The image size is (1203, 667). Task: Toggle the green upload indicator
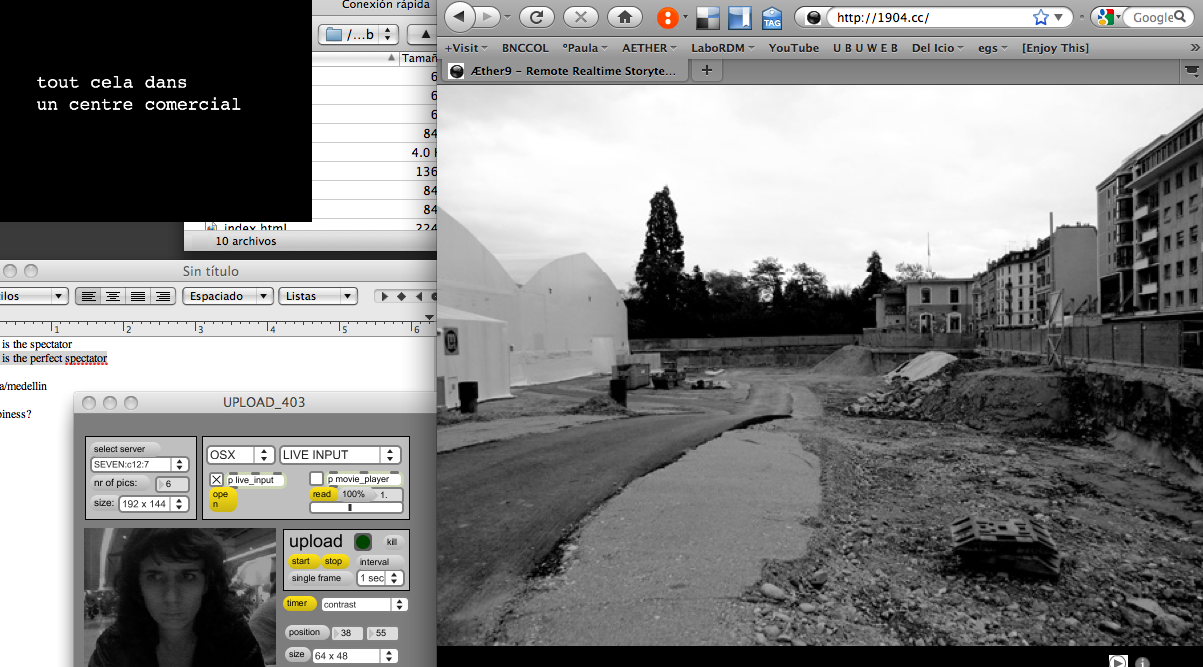click(363, 542)
